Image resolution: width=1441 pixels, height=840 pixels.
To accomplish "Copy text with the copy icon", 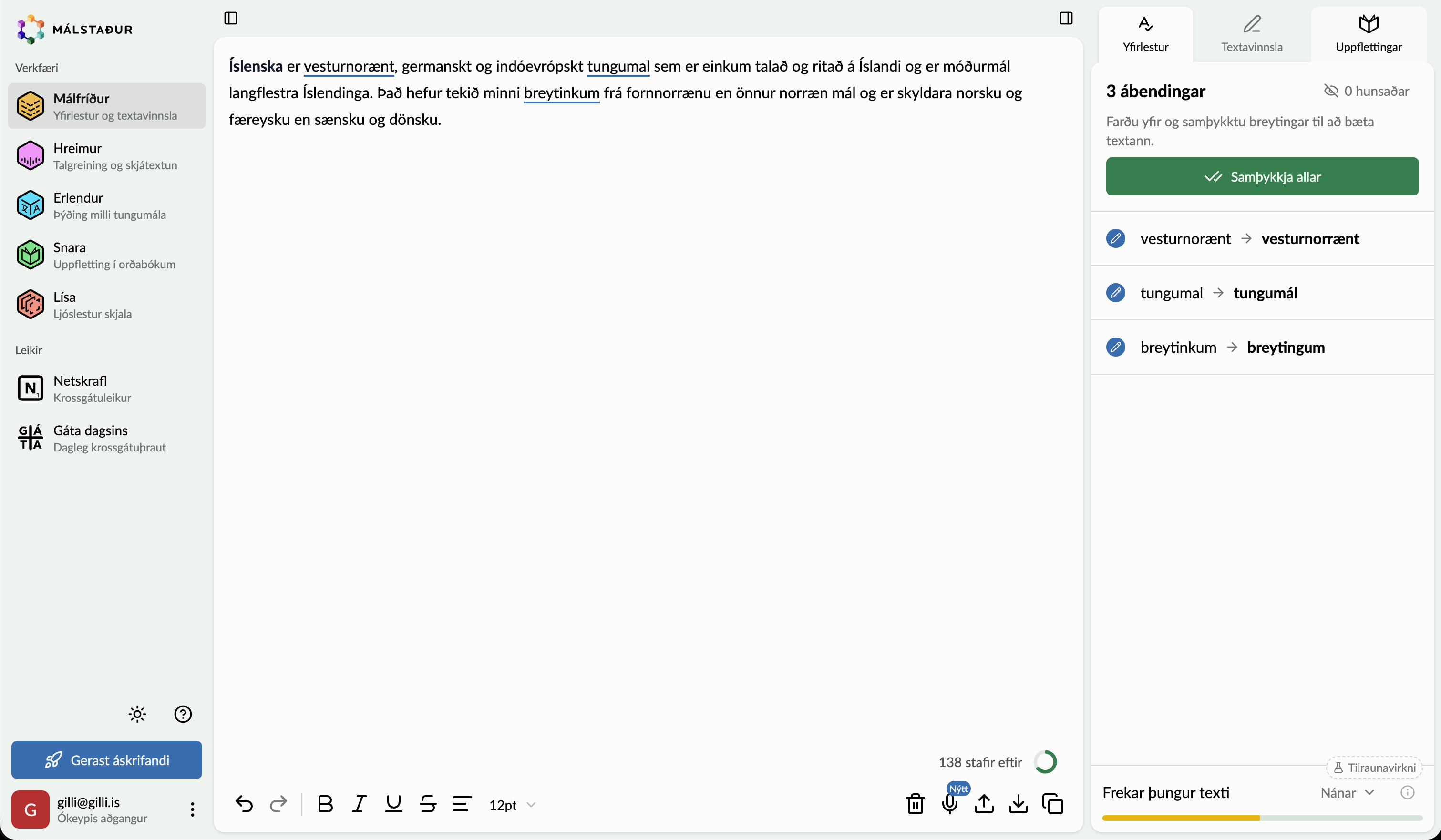I will (x=1053, y=804).
